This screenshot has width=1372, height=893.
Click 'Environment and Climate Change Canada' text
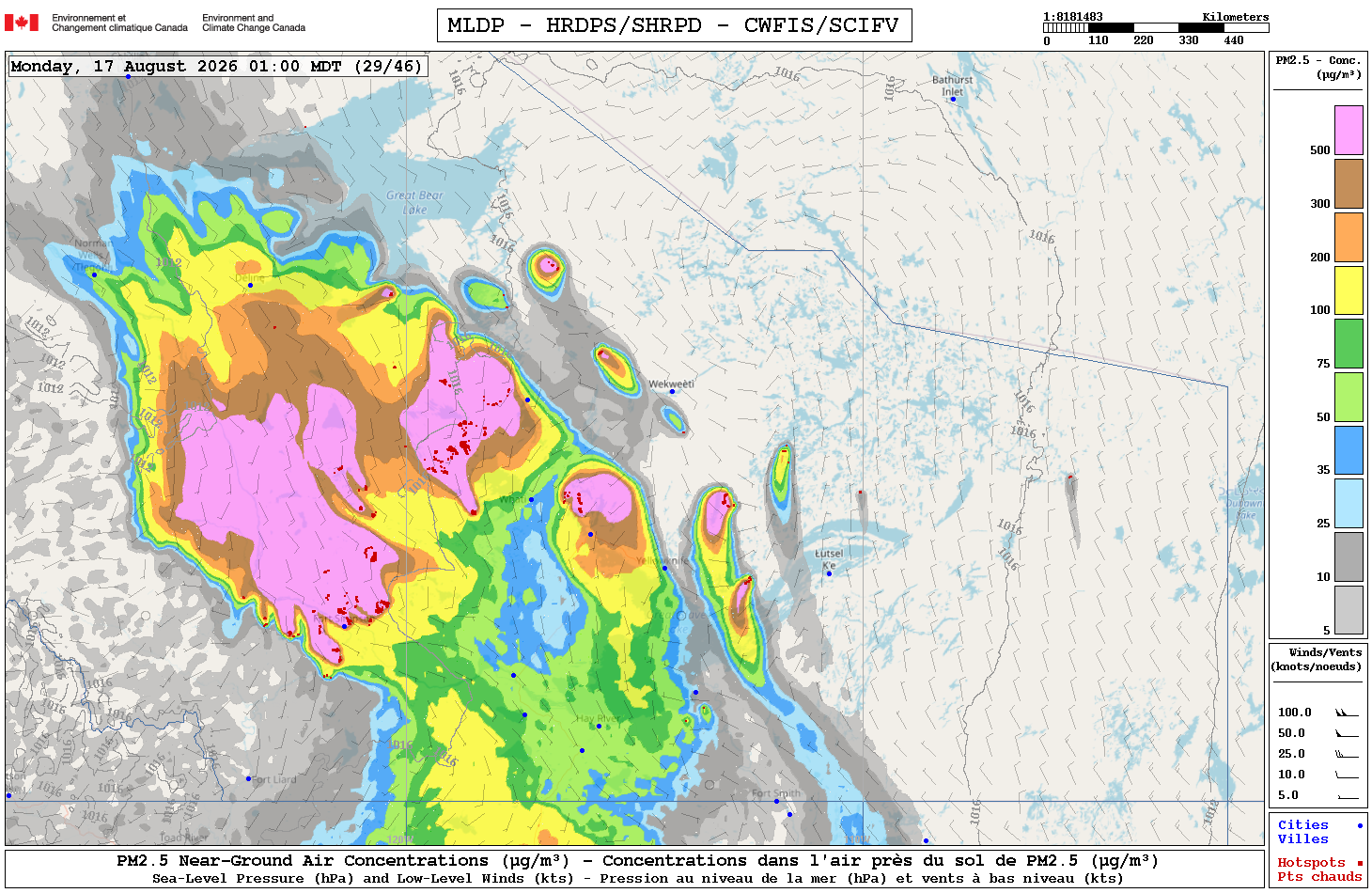(254, 23)
